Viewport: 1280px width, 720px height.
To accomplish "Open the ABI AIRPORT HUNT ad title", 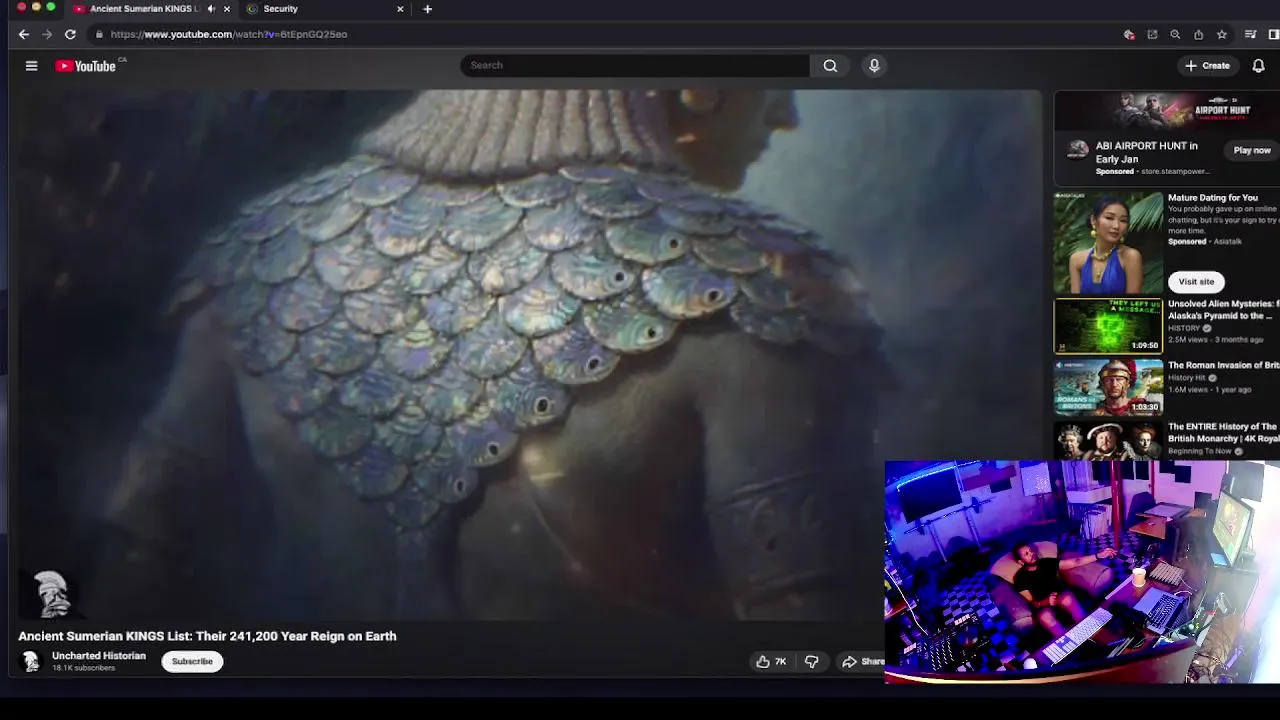I will click(1146, 152).
